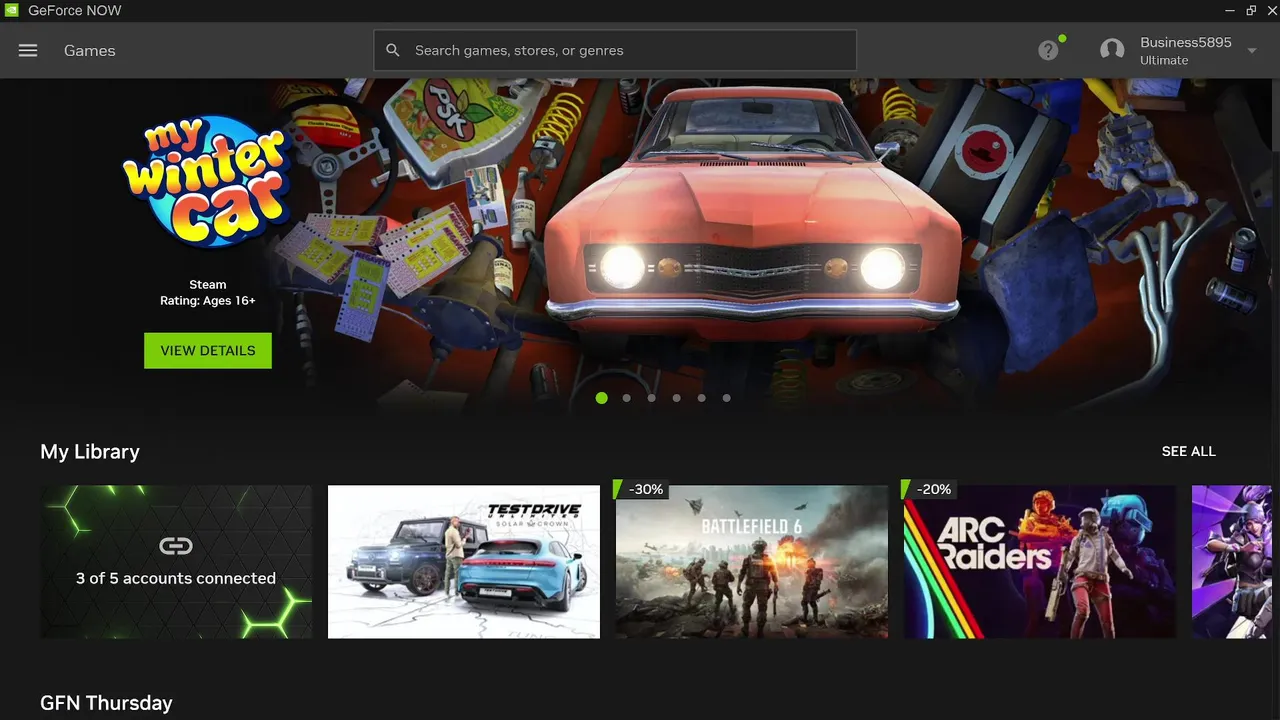The image size is (1280, 720).
Task: Click the My Winter Car logo
Action: [x=207, y=183]
